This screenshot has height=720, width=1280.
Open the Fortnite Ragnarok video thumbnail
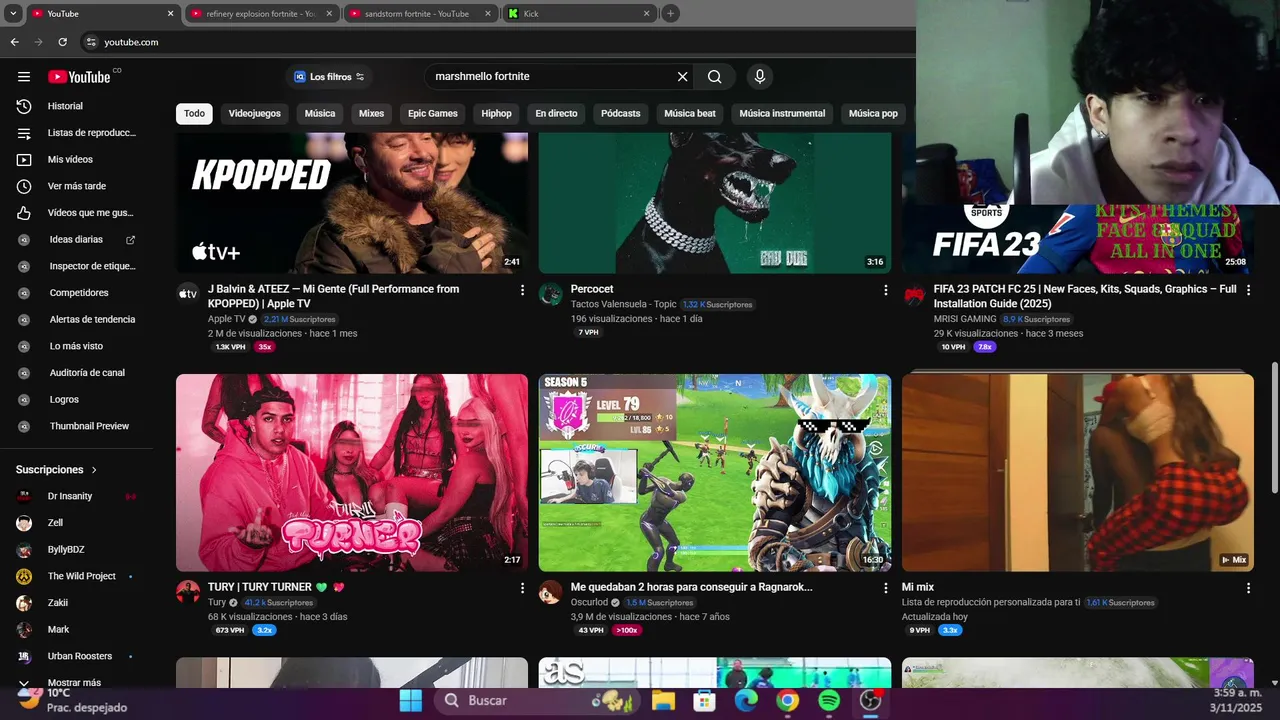point(715,473)
